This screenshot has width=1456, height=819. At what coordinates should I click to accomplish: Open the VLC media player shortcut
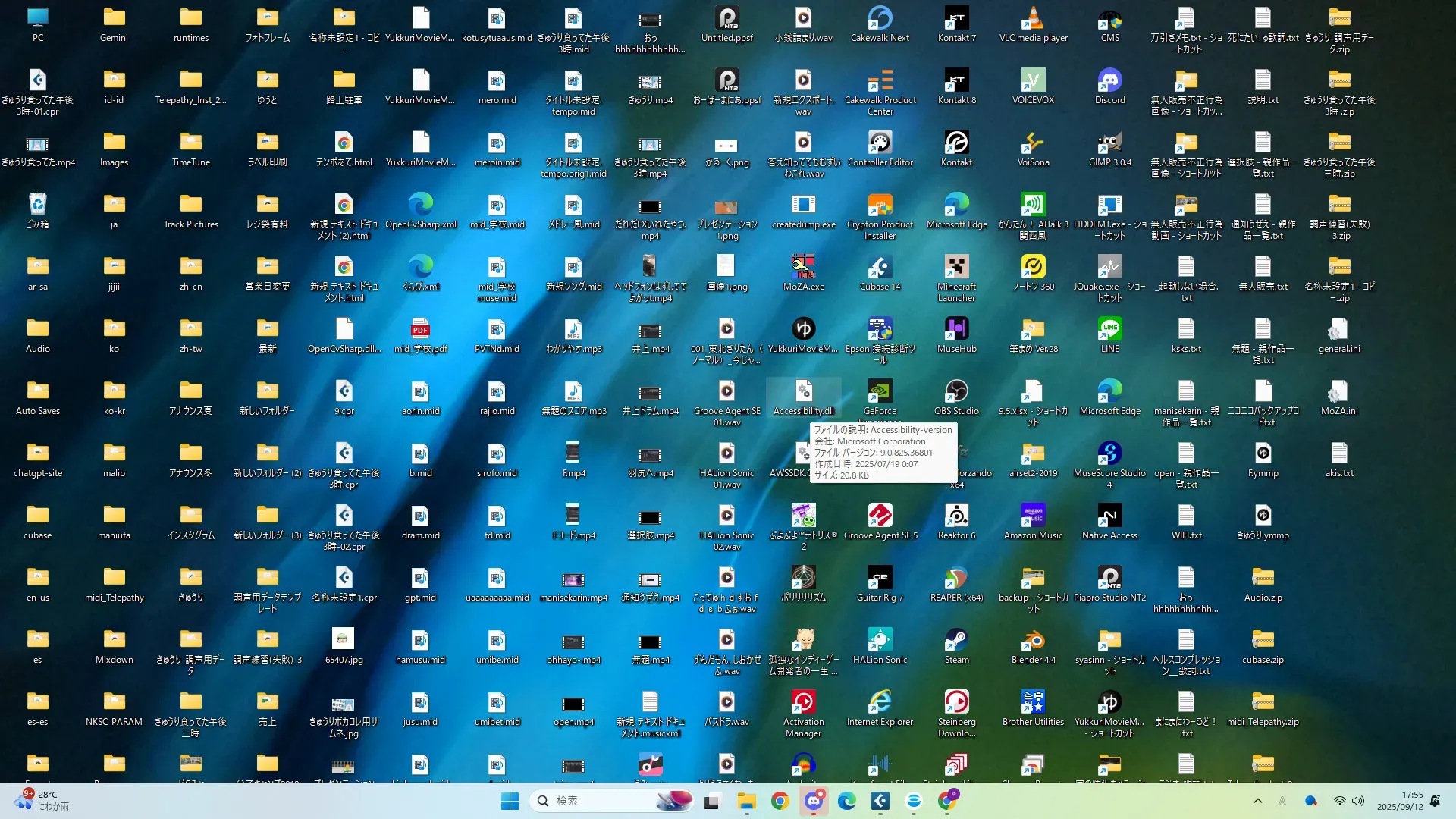pyautogui.click(x=1033, y=19)
